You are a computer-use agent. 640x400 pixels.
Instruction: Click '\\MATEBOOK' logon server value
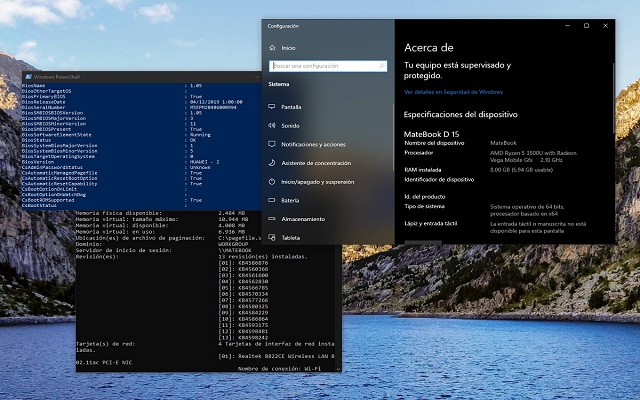click(235, 250)
